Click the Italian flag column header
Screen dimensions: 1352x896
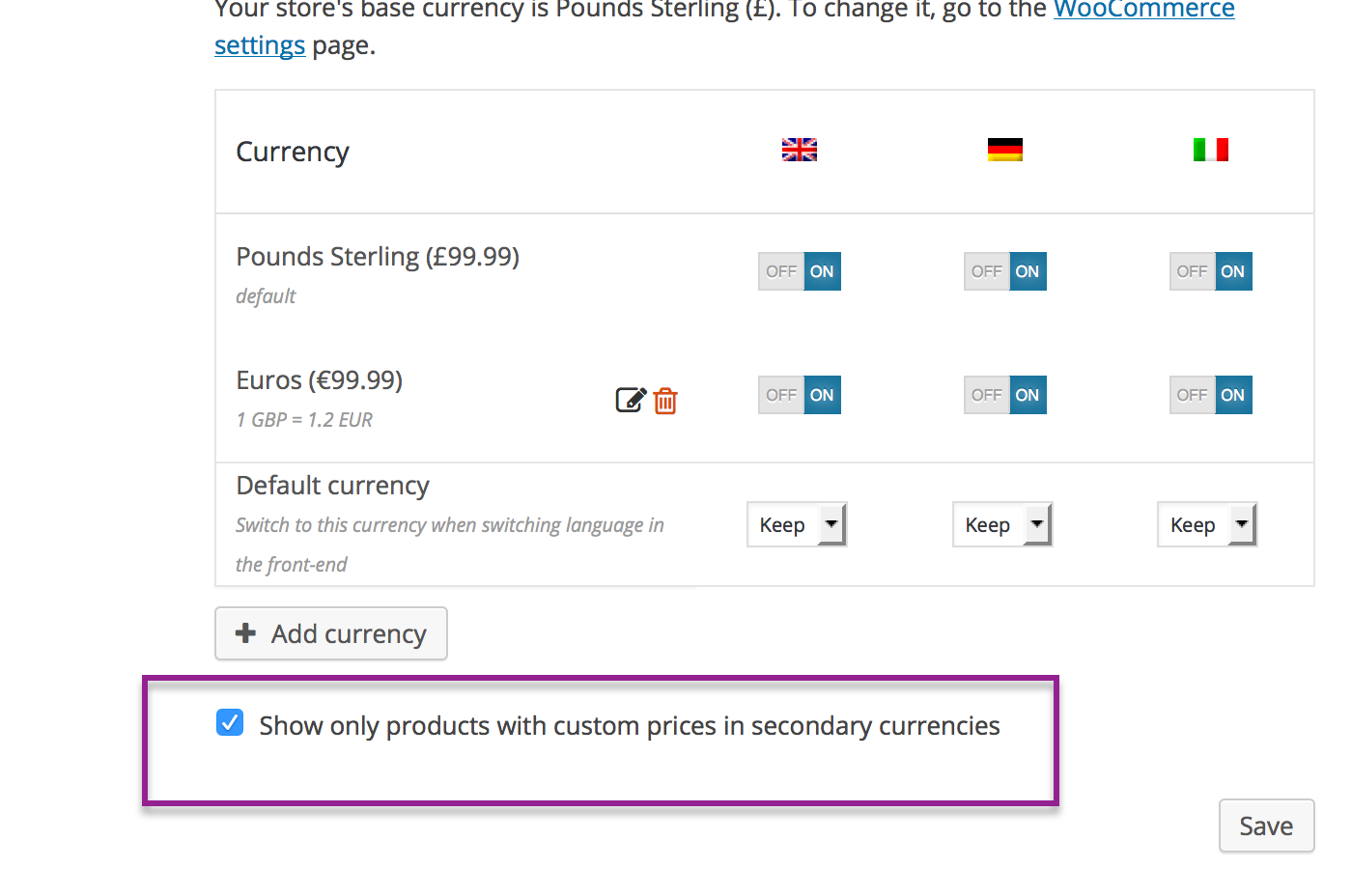(1210, 150)
